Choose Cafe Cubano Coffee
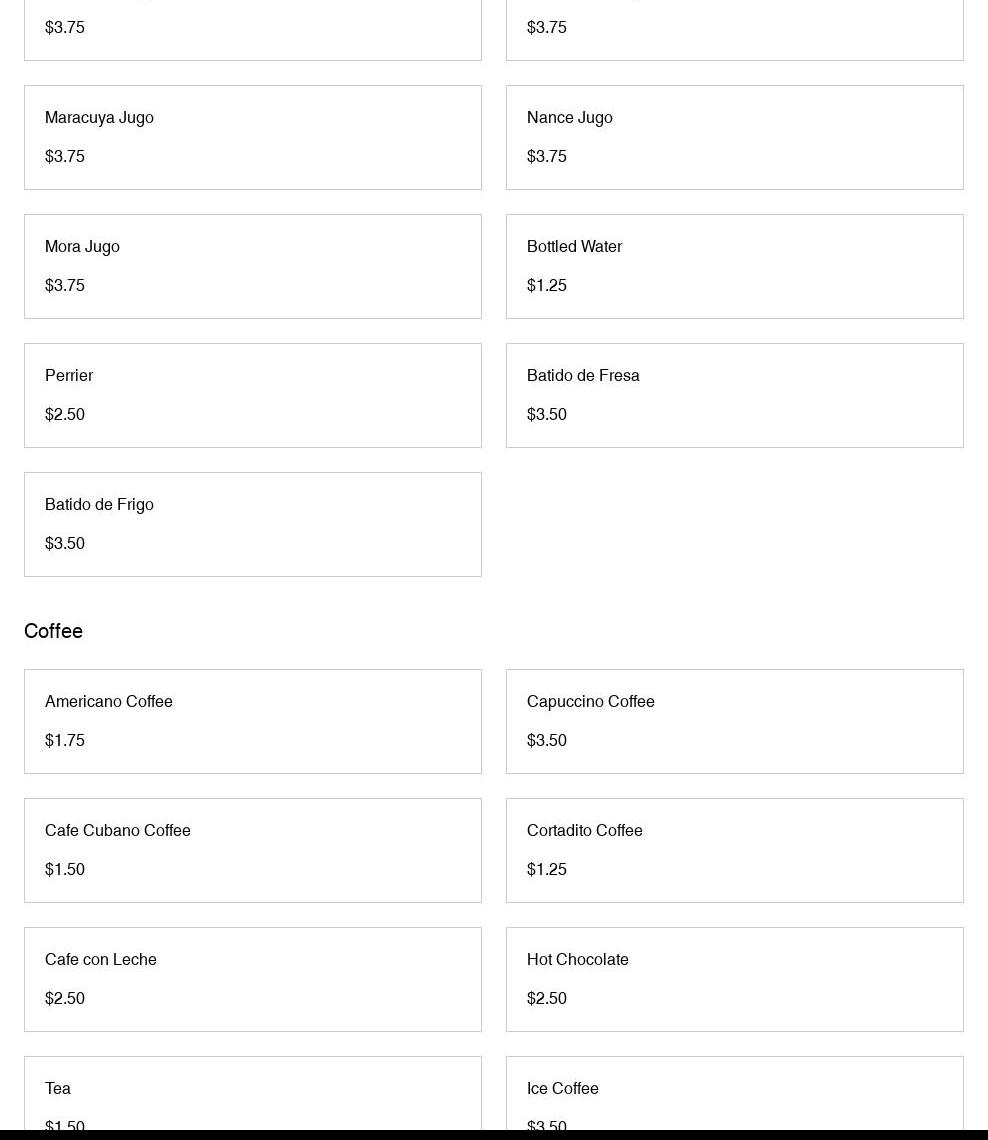 coord(252,850)
